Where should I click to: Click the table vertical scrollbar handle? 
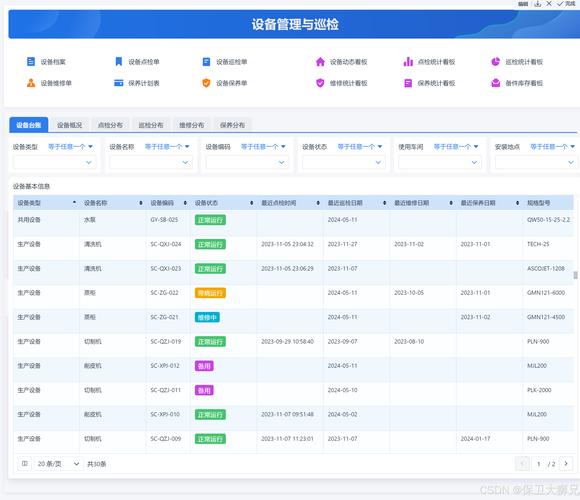click(x=575, y=275)
